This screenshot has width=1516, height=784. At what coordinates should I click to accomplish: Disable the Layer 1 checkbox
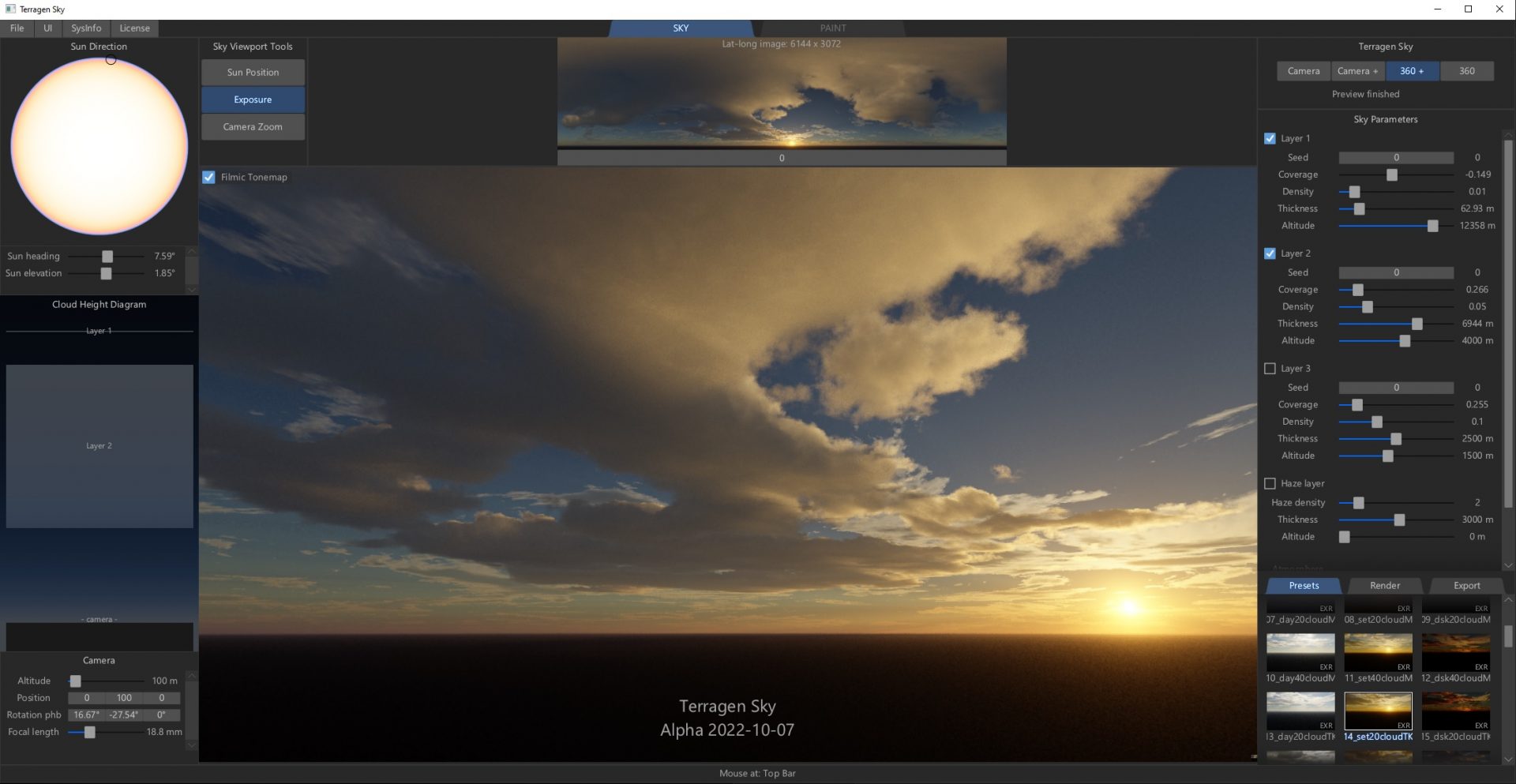coord(1270,139)
